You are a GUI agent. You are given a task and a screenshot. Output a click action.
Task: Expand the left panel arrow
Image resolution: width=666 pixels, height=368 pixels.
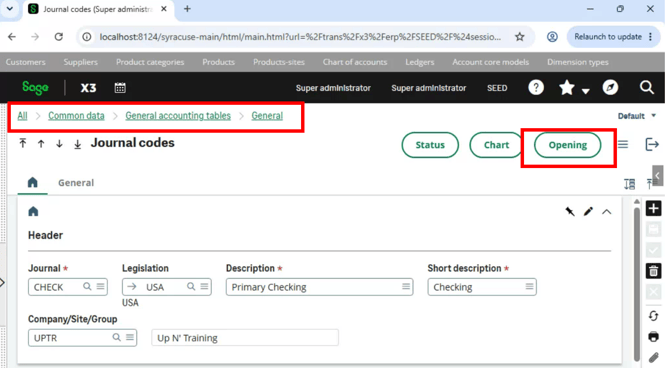point(3,282)
